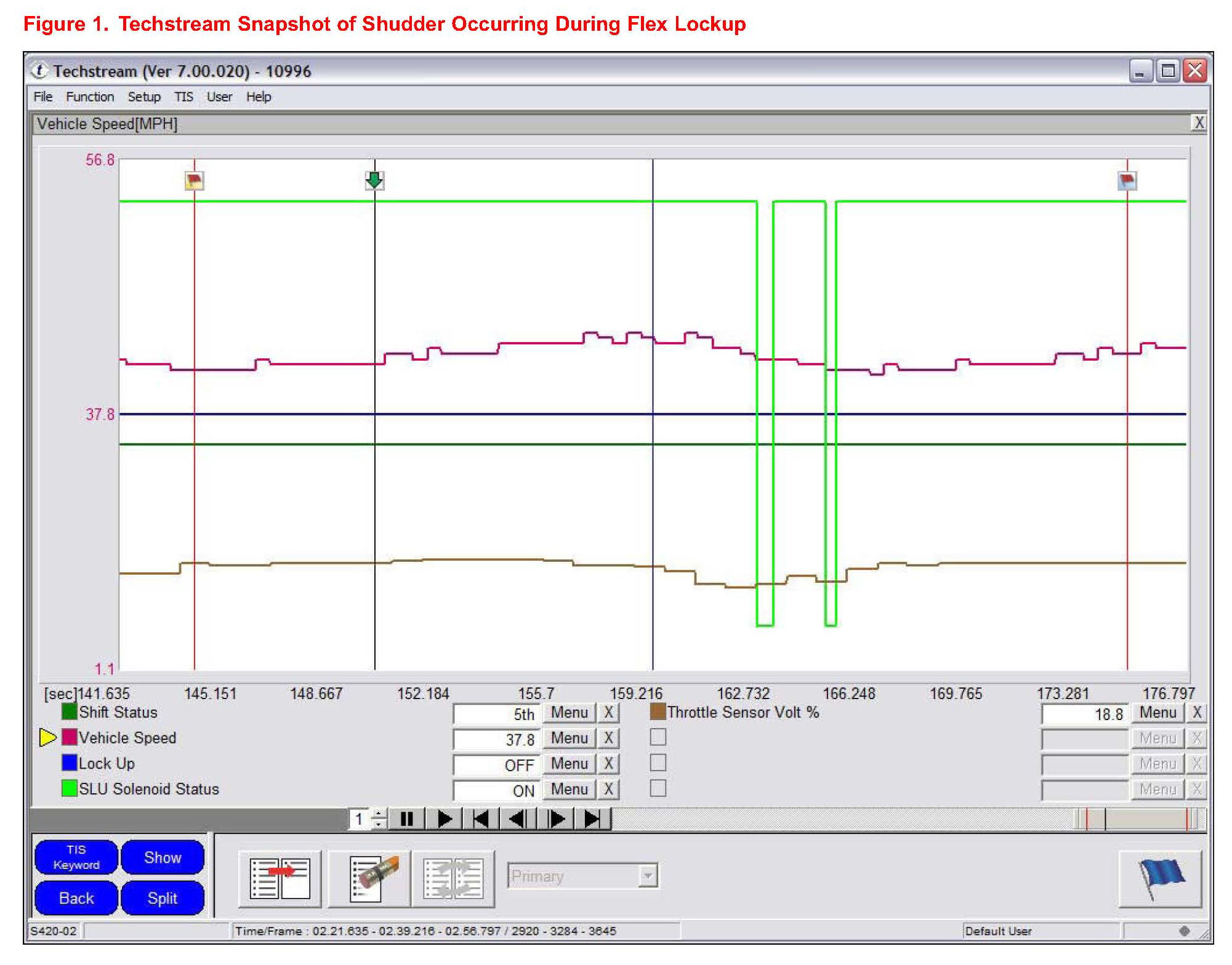Skip to the last frame icon
Image resolution: width=1232 pixels, height=965 pixels.
tap(592, 819)
